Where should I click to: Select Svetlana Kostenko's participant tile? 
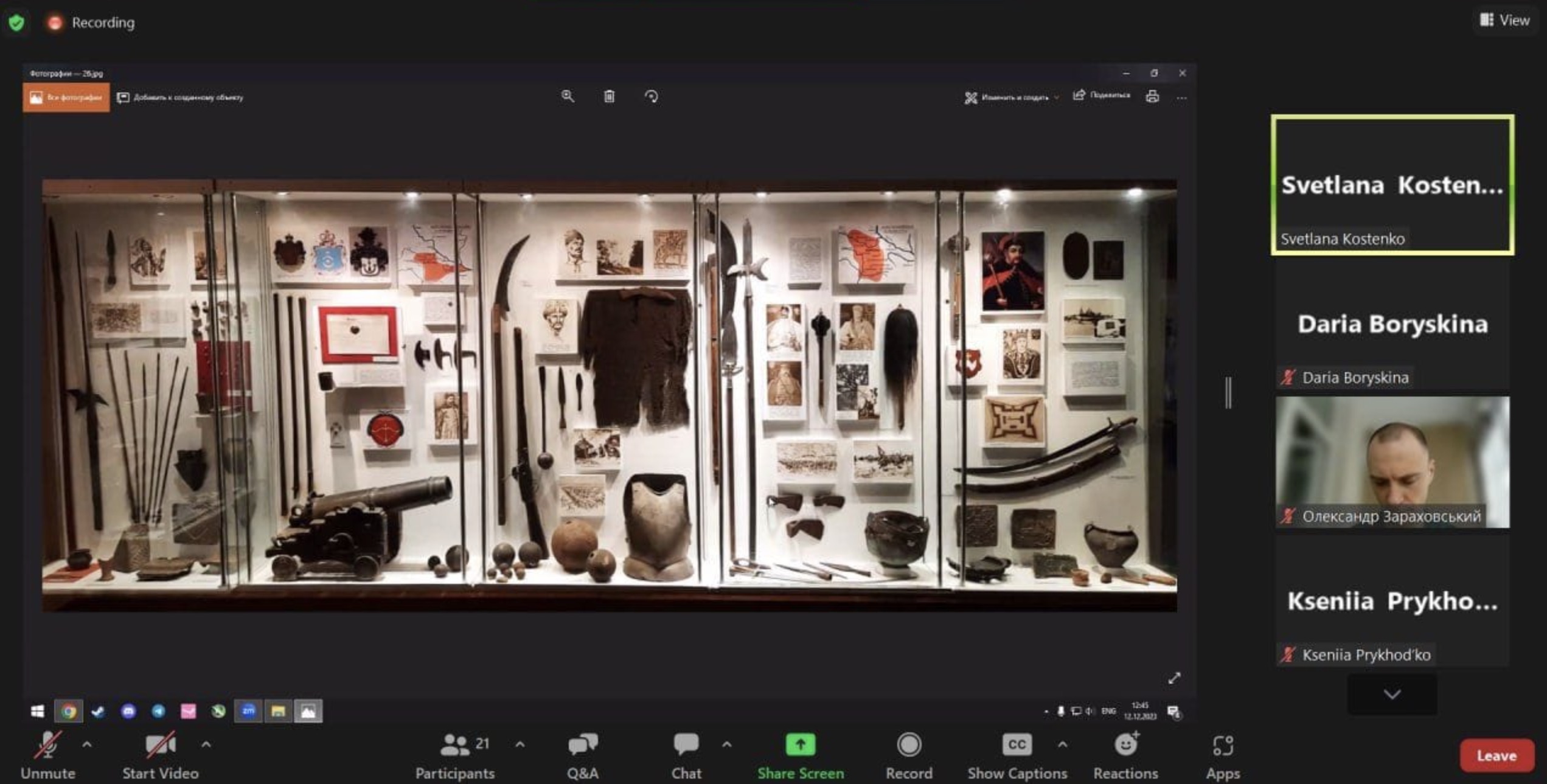tap(1392, 185)
